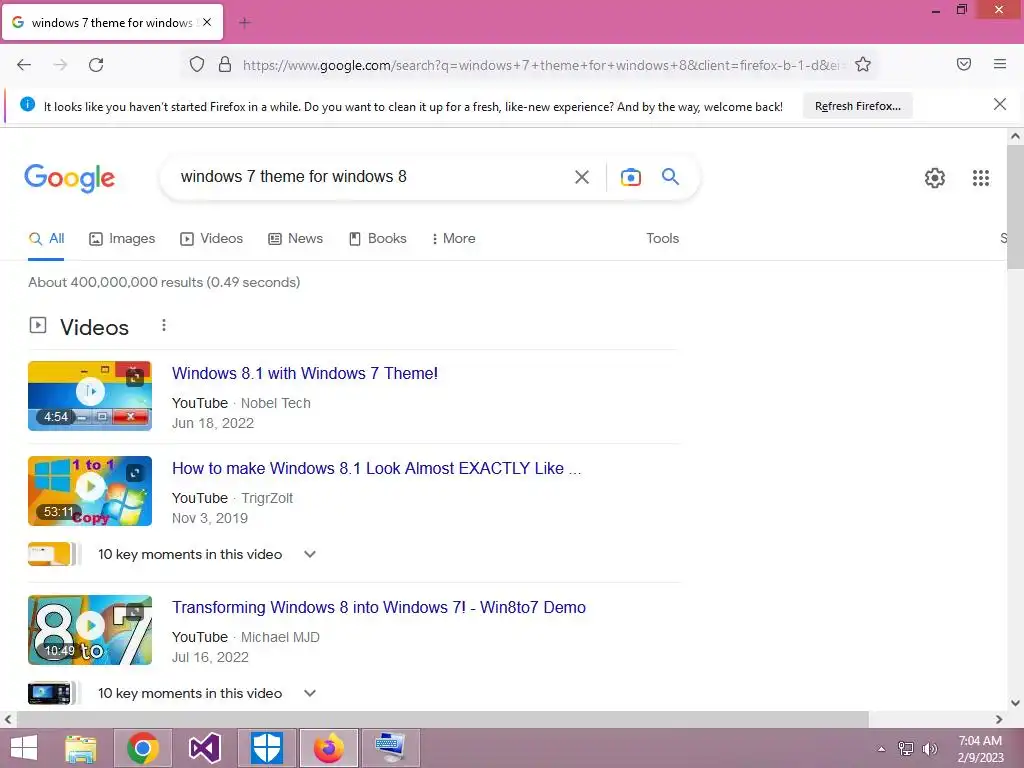
Task: Open How to make Windows 8.1 Look link
Action: pos(376,468)
